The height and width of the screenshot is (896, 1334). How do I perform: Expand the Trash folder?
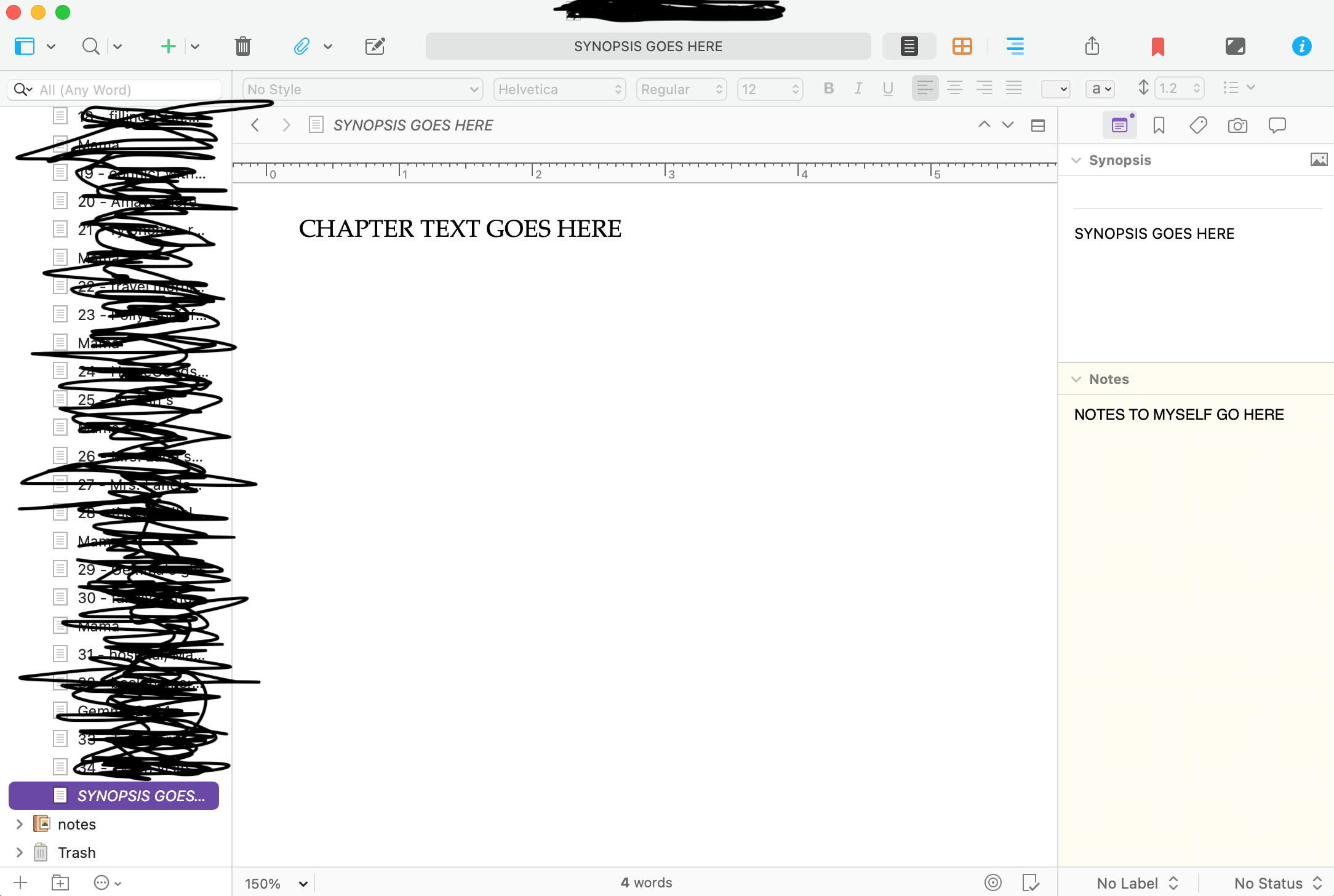(x=19, y=852)
